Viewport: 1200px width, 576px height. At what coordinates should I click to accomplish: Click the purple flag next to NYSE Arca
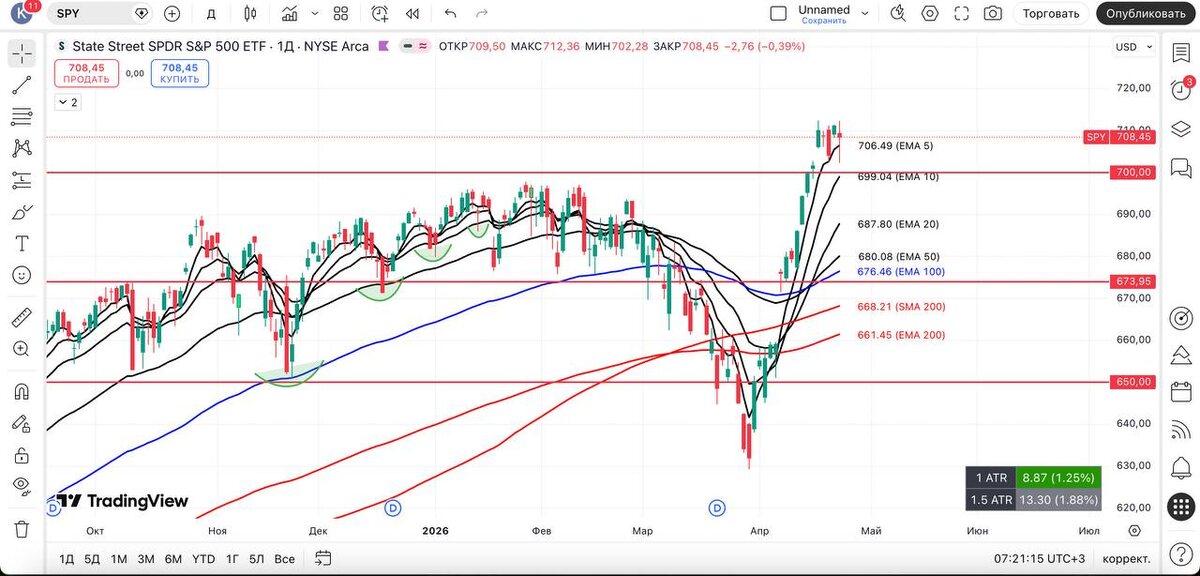click(385, 46)
